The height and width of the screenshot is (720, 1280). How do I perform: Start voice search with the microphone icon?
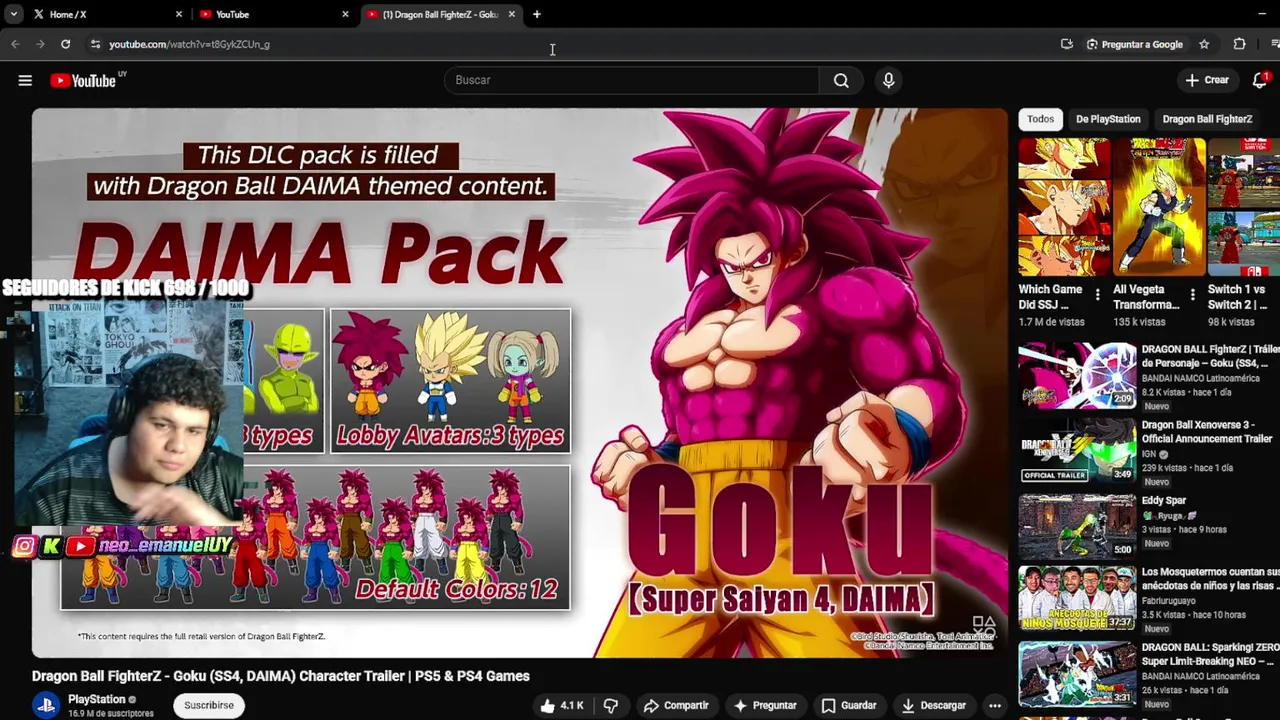[888, 80]
